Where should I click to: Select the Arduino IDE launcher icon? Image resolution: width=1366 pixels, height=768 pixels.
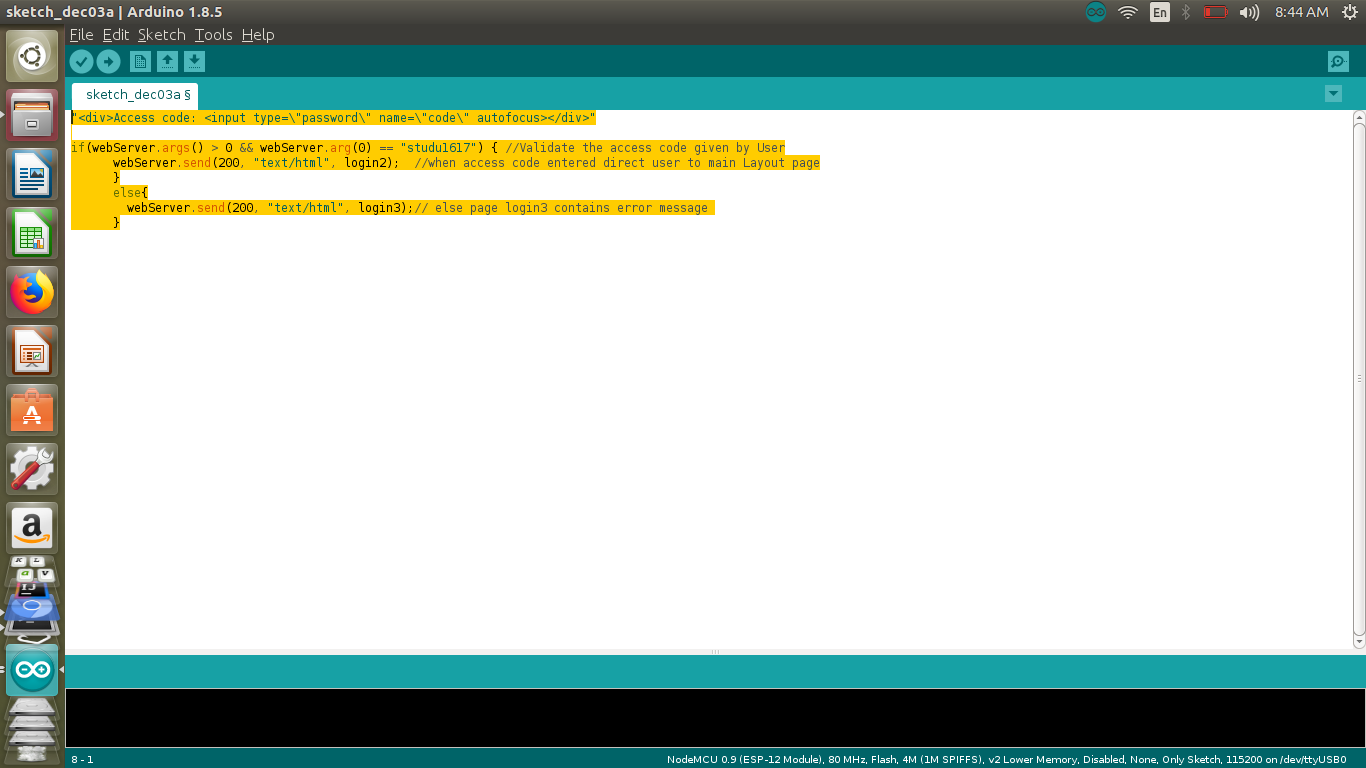[32, 670]
